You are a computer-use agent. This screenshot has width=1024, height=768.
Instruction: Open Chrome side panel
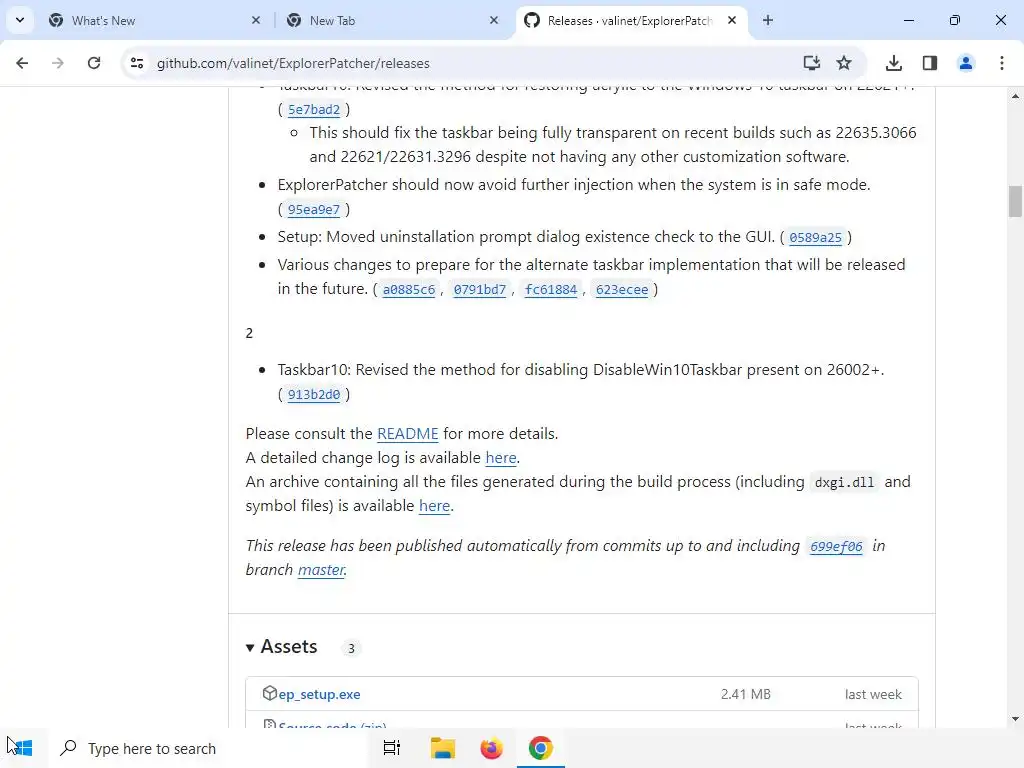(x=930, y=63)
